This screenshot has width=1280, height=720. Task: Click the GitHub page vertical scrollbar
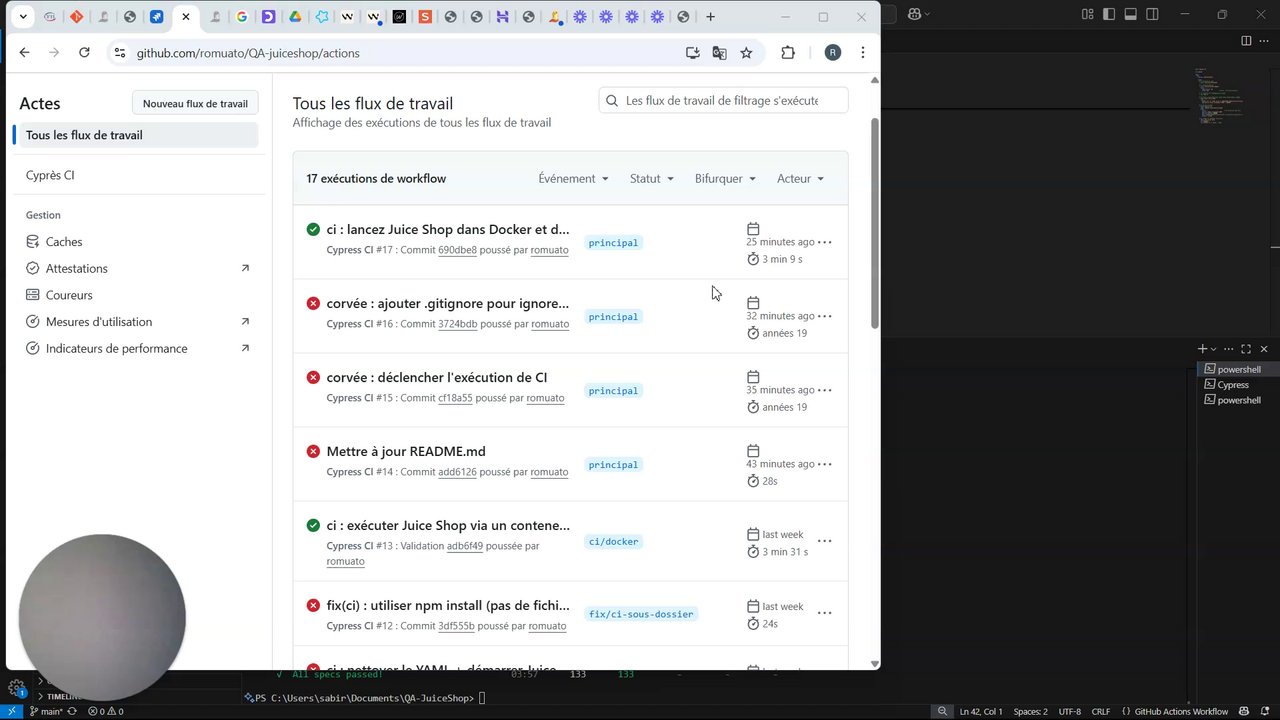coord(876,224)
